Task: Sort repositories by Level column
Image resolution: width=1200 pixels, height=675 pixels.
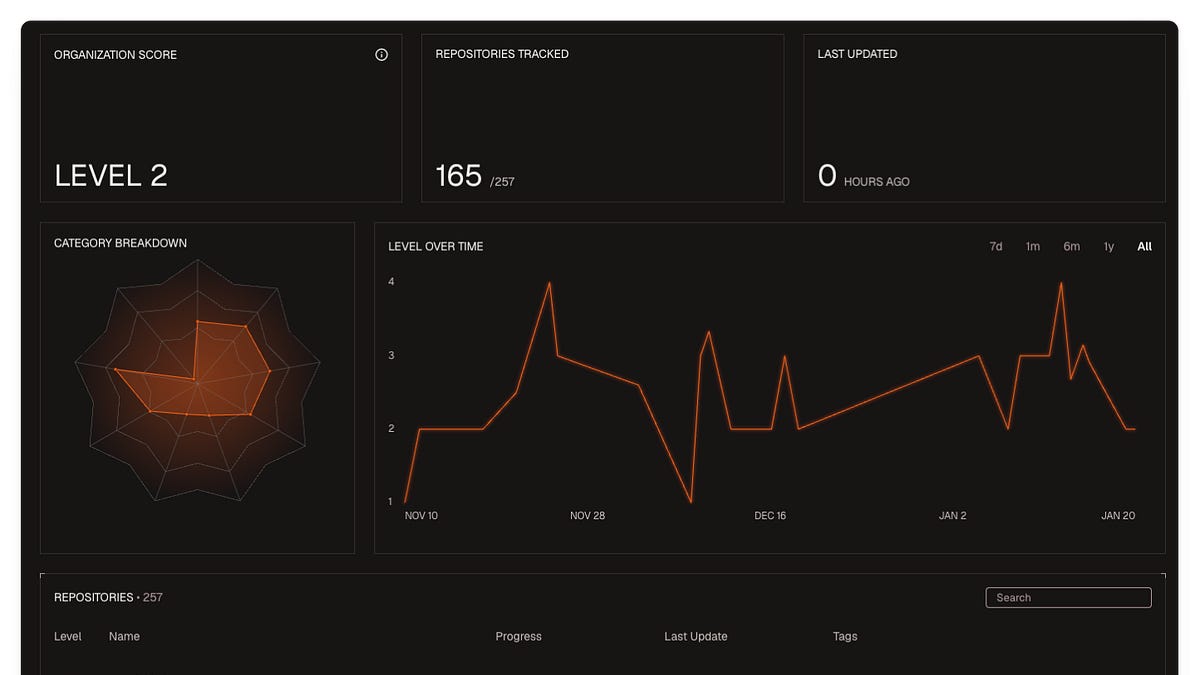Action: [68, 636]
